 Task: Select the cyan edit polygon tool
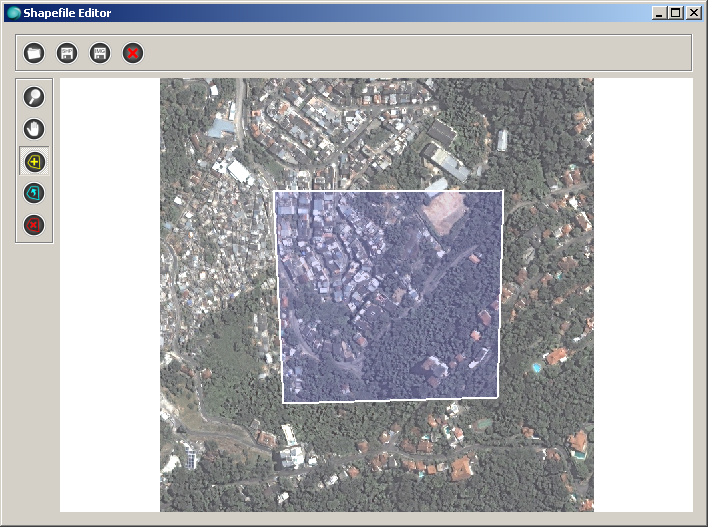pyautogui.click(x=34, y=193)
